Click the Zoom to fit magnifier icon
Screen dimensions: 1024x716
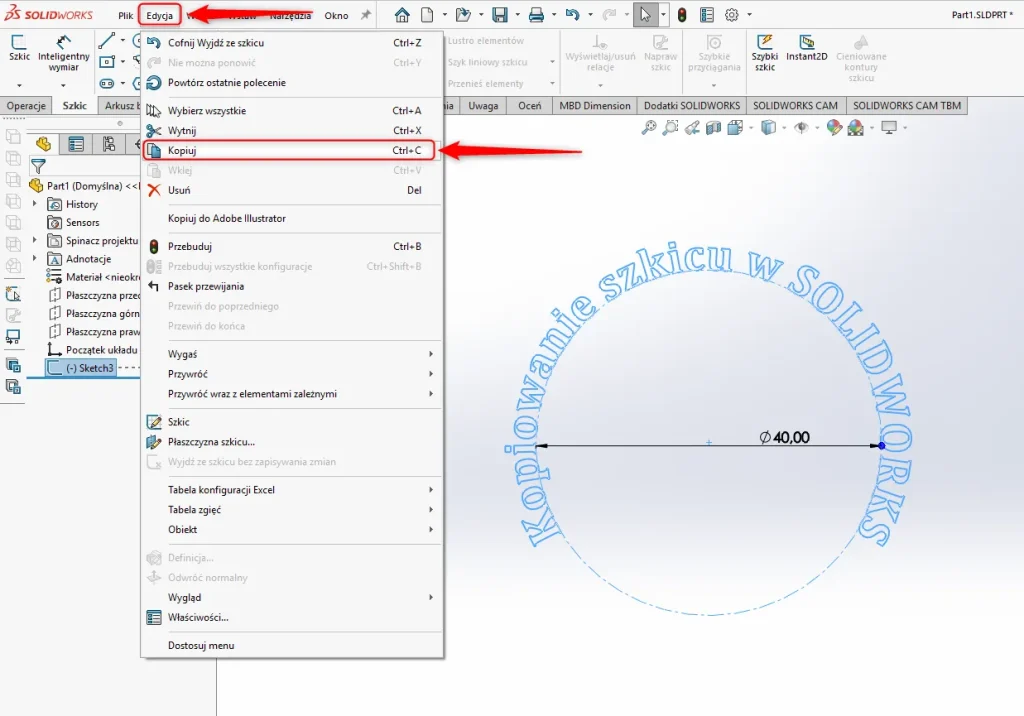pyautogui.click(x=648, y=128)
